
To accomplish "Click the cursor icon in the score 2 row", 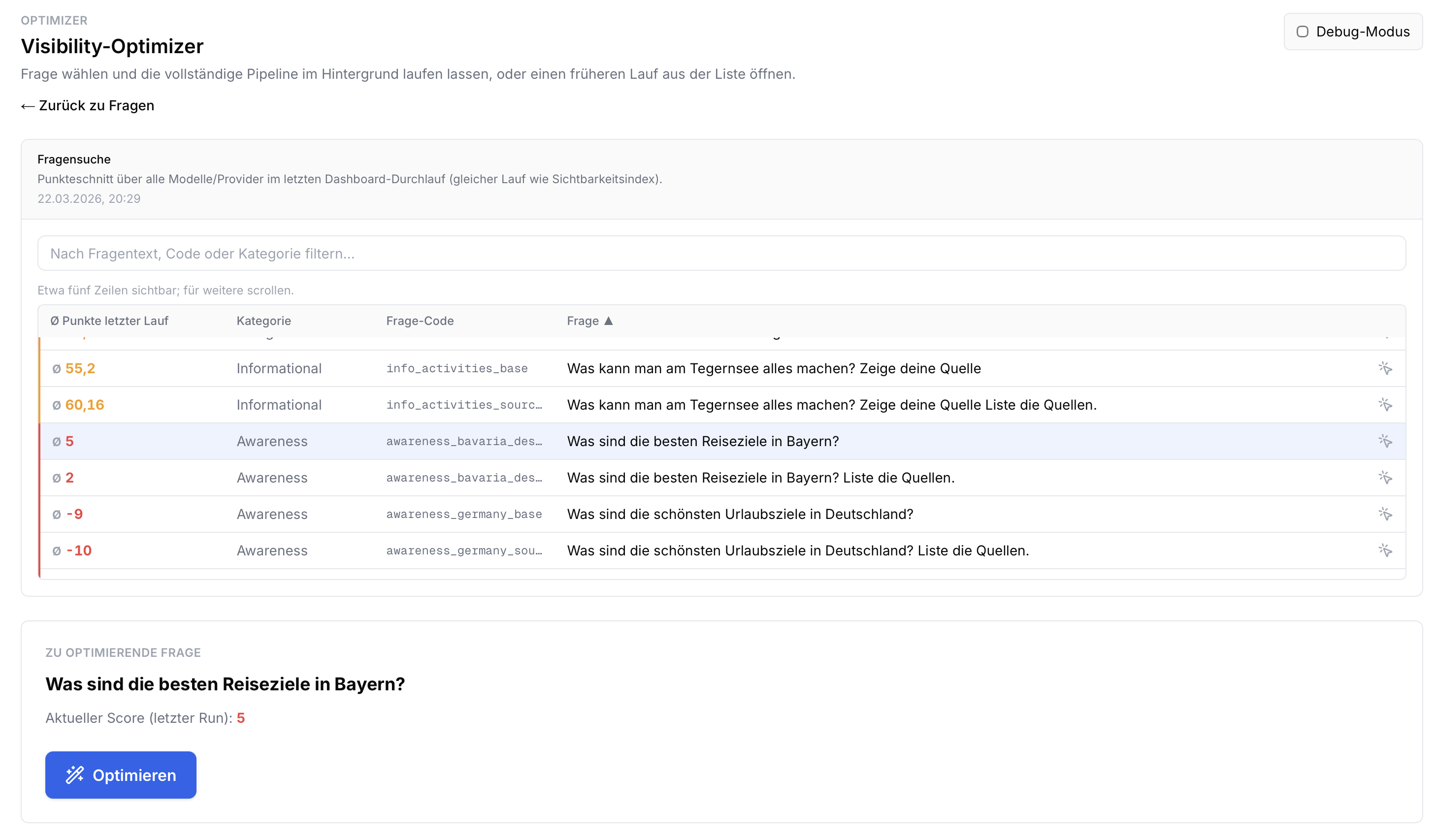I will (1385, 478).
